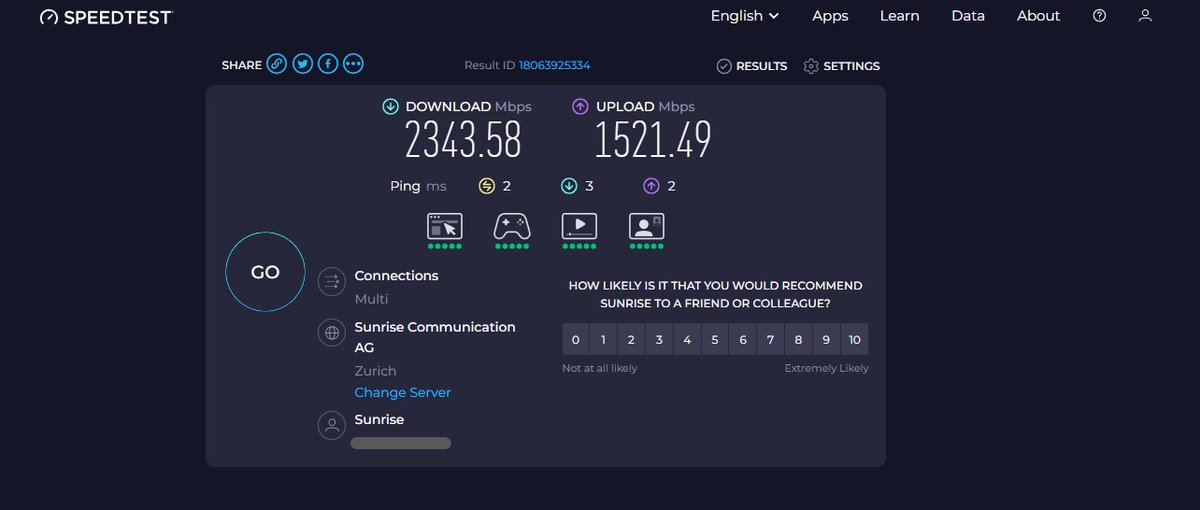Click the download arrow icon
Screen dimensions: 1200x510
pos(391,107)
